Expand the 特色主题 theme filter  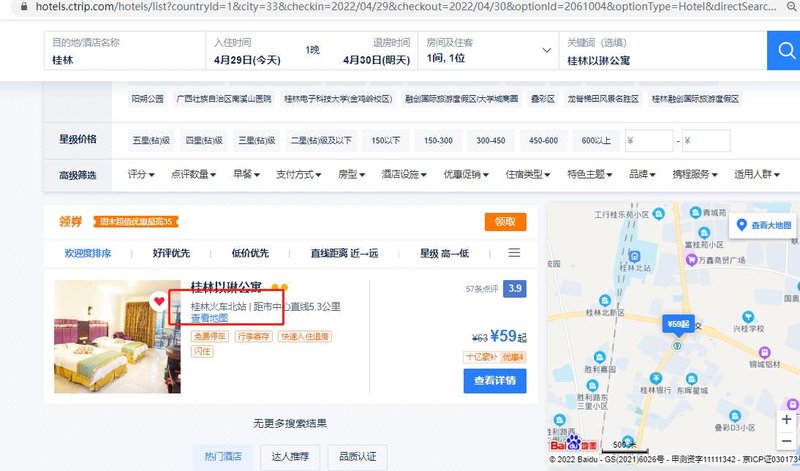pos(590,175)
